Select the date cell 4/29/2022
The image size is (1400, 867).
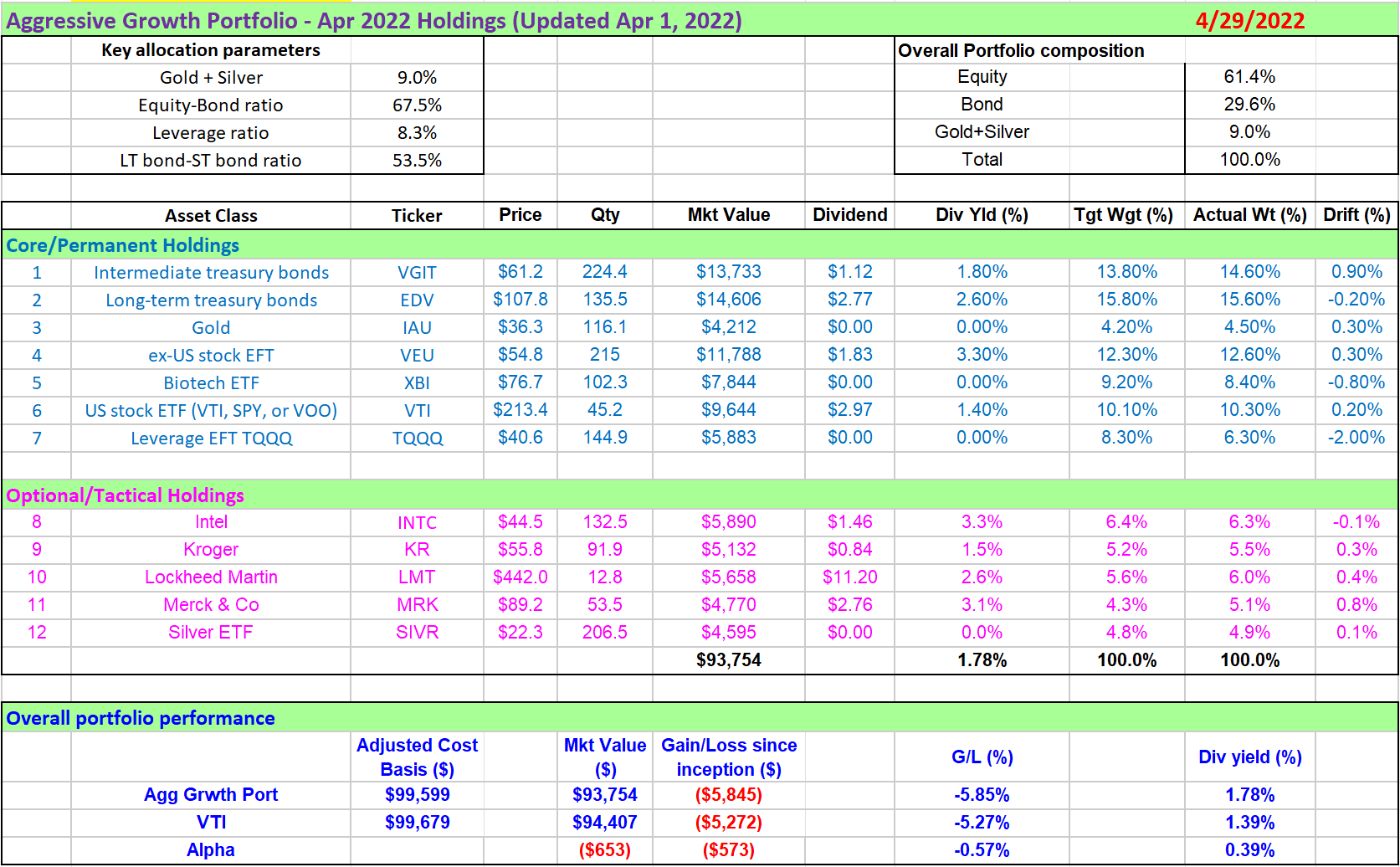tap(1250, 21)
